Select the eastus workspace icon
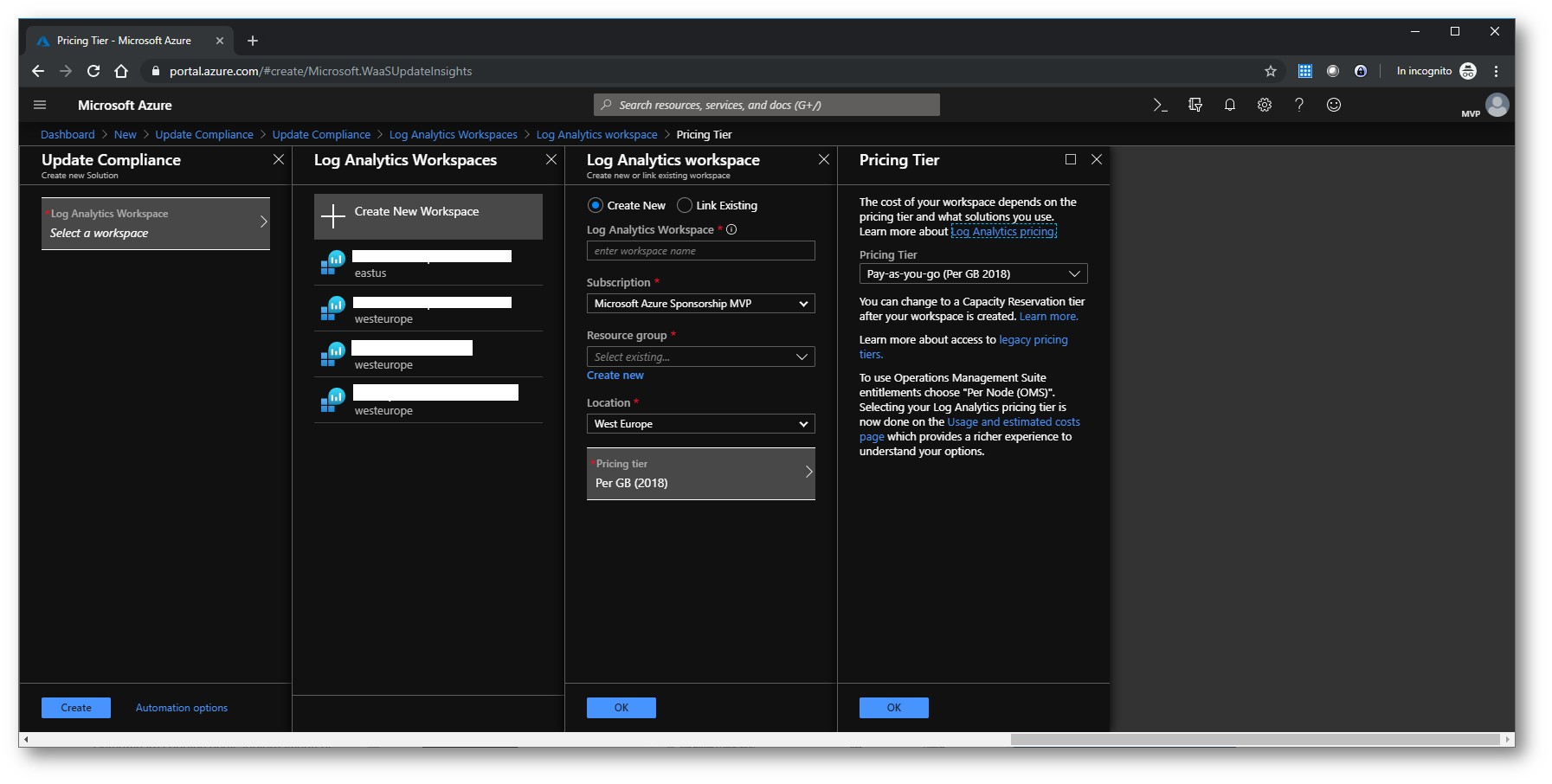Screen dimensions: 1552x784 coord(333,262)
